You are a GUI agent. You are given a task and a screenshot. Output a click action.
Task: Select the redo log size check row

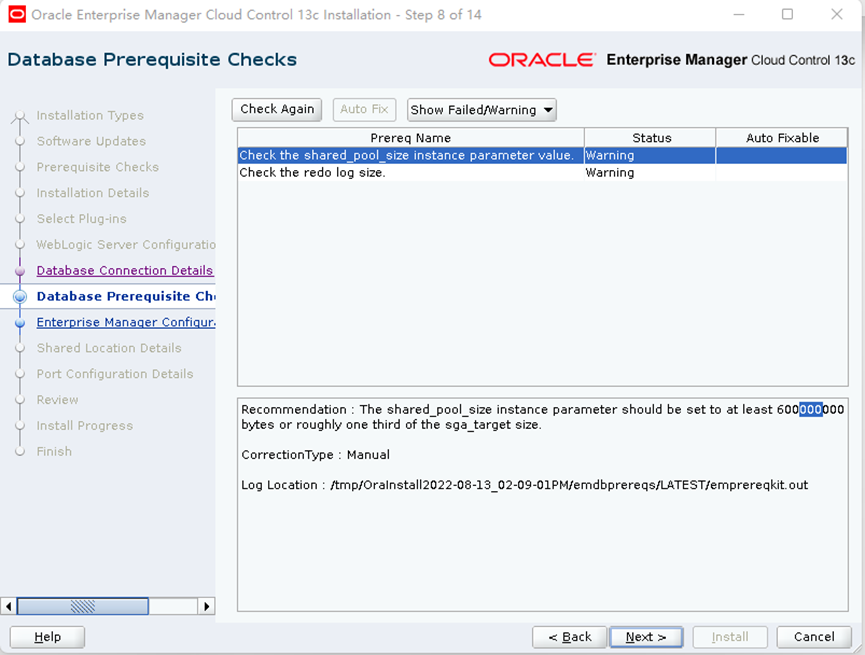pos(410,173)
